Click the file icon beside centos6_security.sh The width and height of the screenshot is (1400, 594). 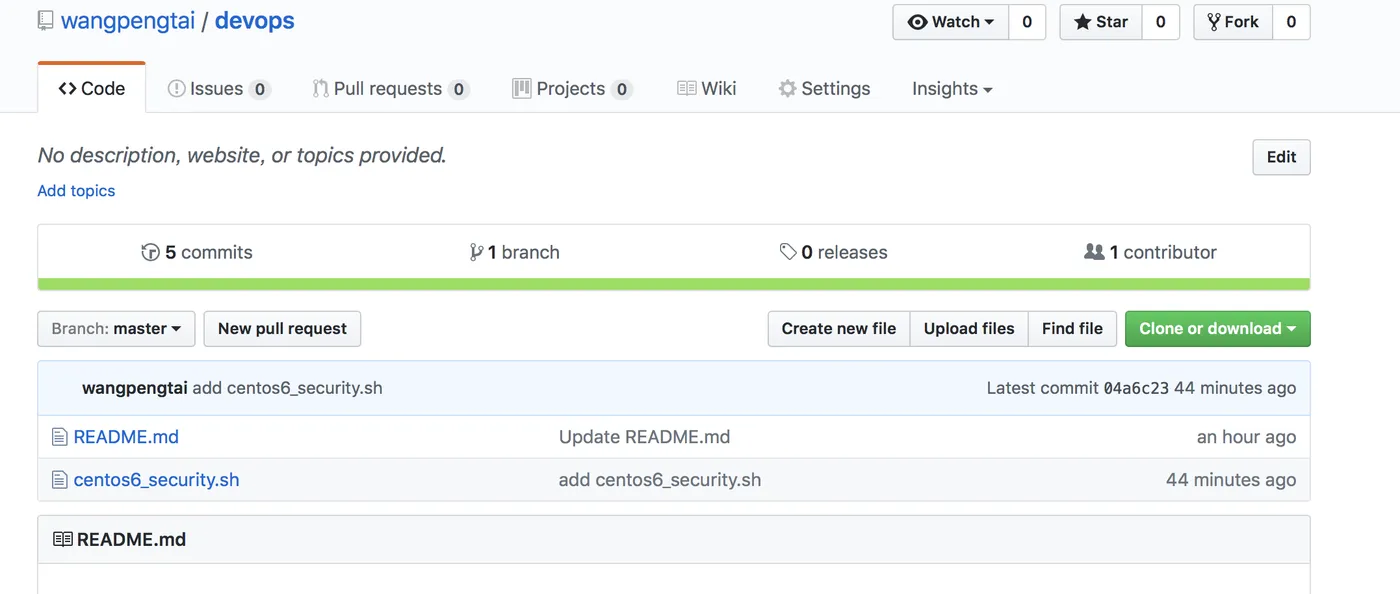coord(59,480)
